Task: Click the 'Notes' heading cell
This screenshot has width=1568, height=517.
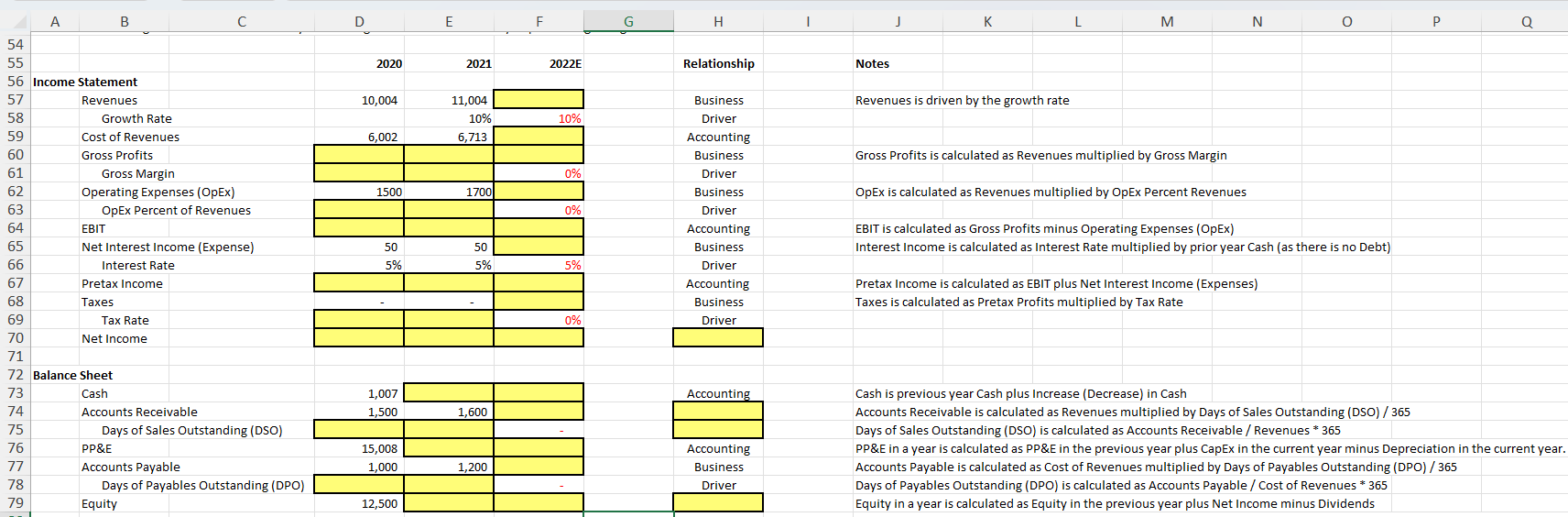Action: 872,63
